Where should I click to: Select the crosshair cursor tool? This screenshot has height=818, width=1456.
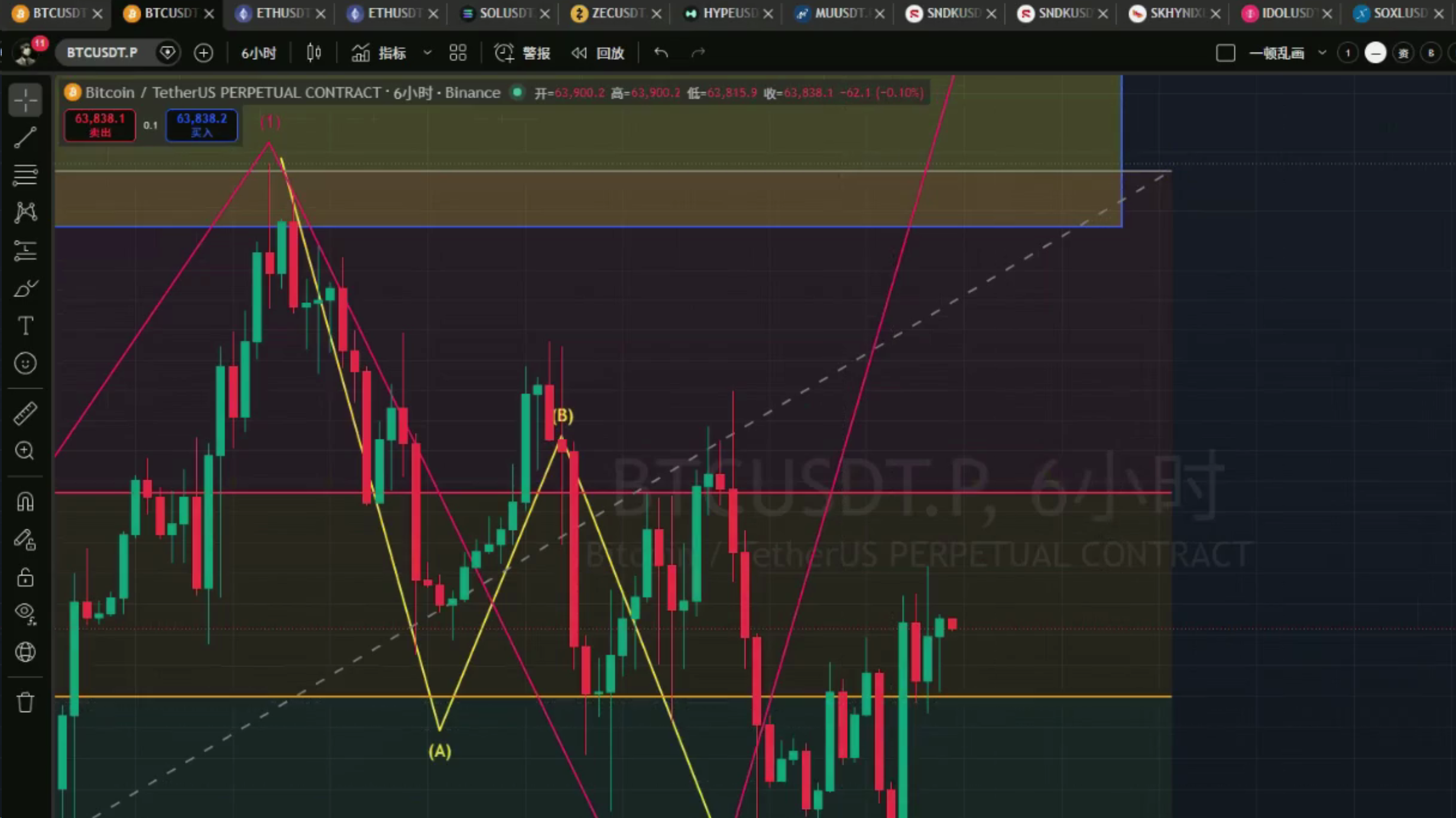[x=25, y=101]
